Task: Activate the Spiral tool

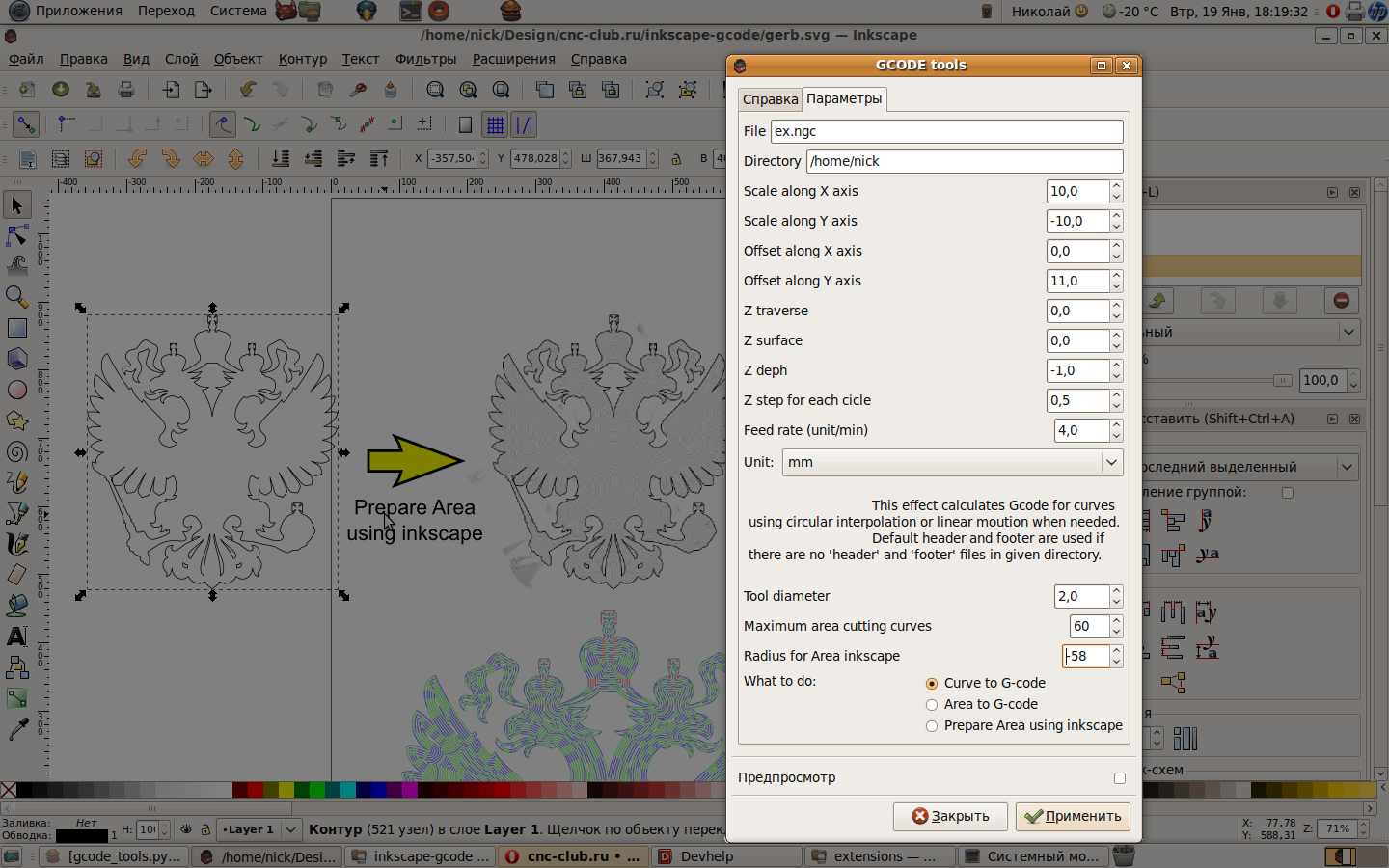Action: pos(17,451)
